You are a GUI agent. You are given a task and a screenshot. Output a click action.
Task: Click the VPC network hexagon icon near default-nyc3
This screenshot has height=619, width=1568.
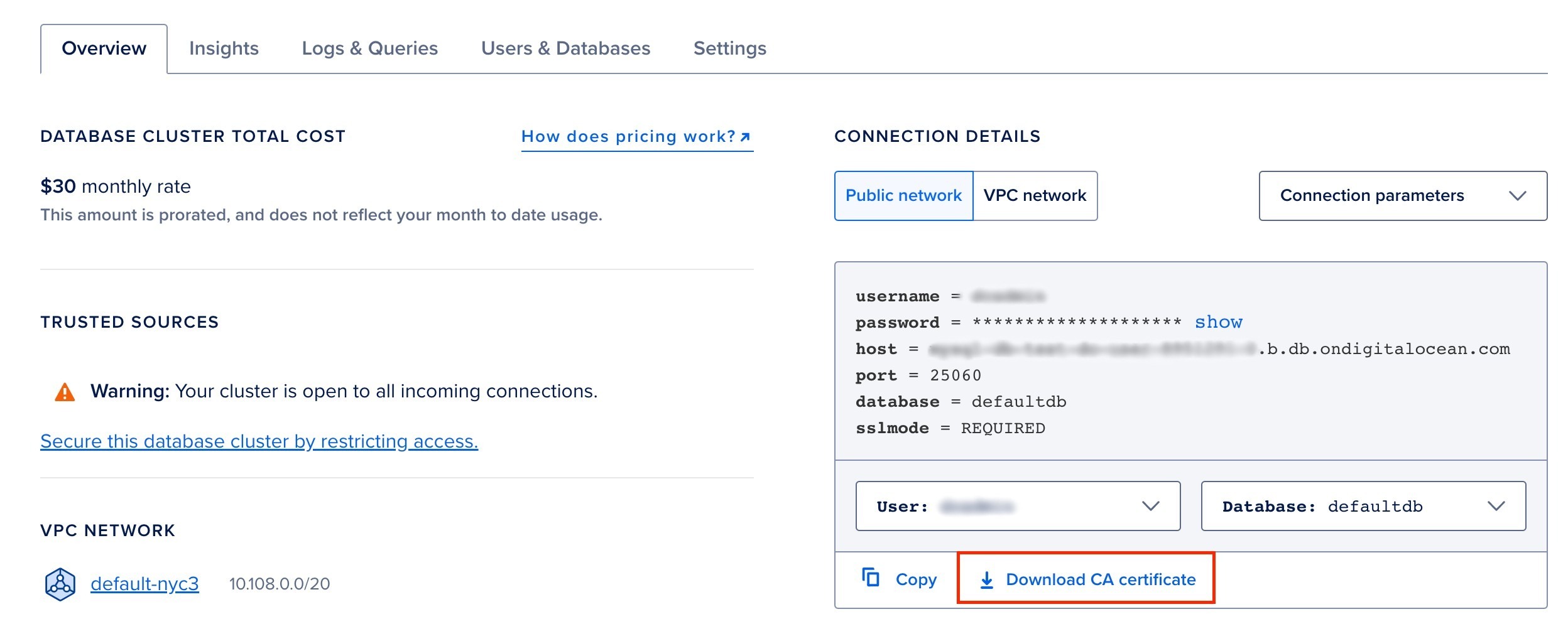[60, 584]
